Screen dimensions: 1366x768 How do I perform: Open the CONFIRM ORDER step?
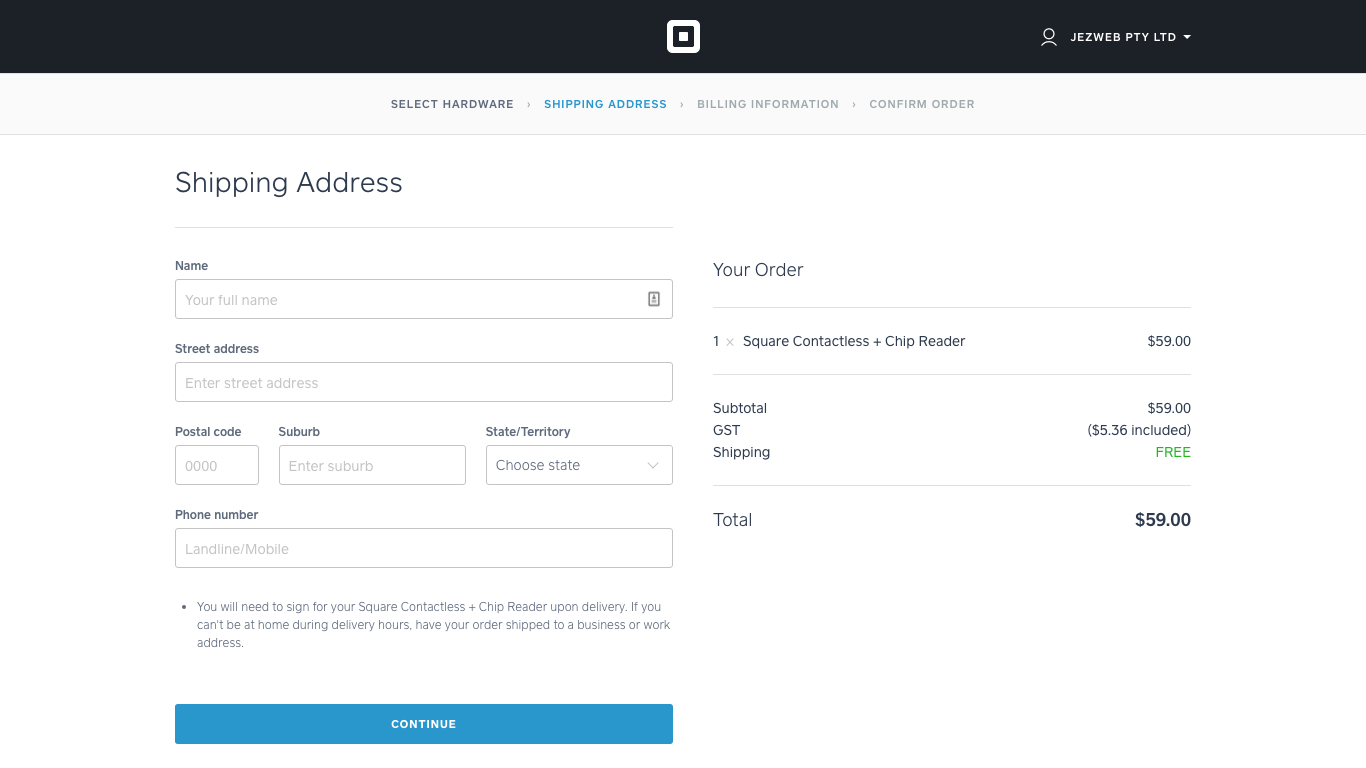(x=922, y=104)
